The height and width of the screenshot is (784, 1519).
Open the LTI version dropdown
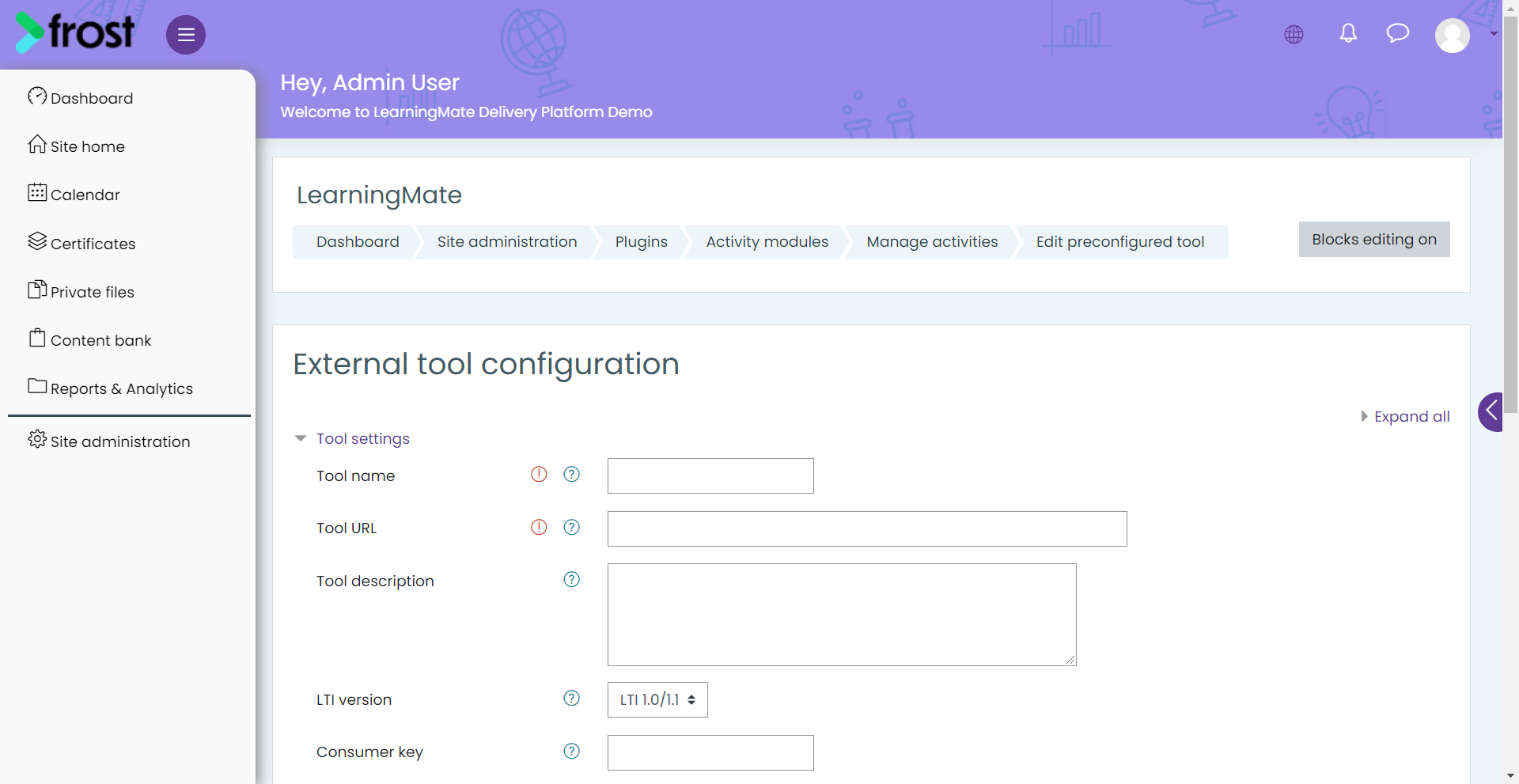click(x=657, y=700)
